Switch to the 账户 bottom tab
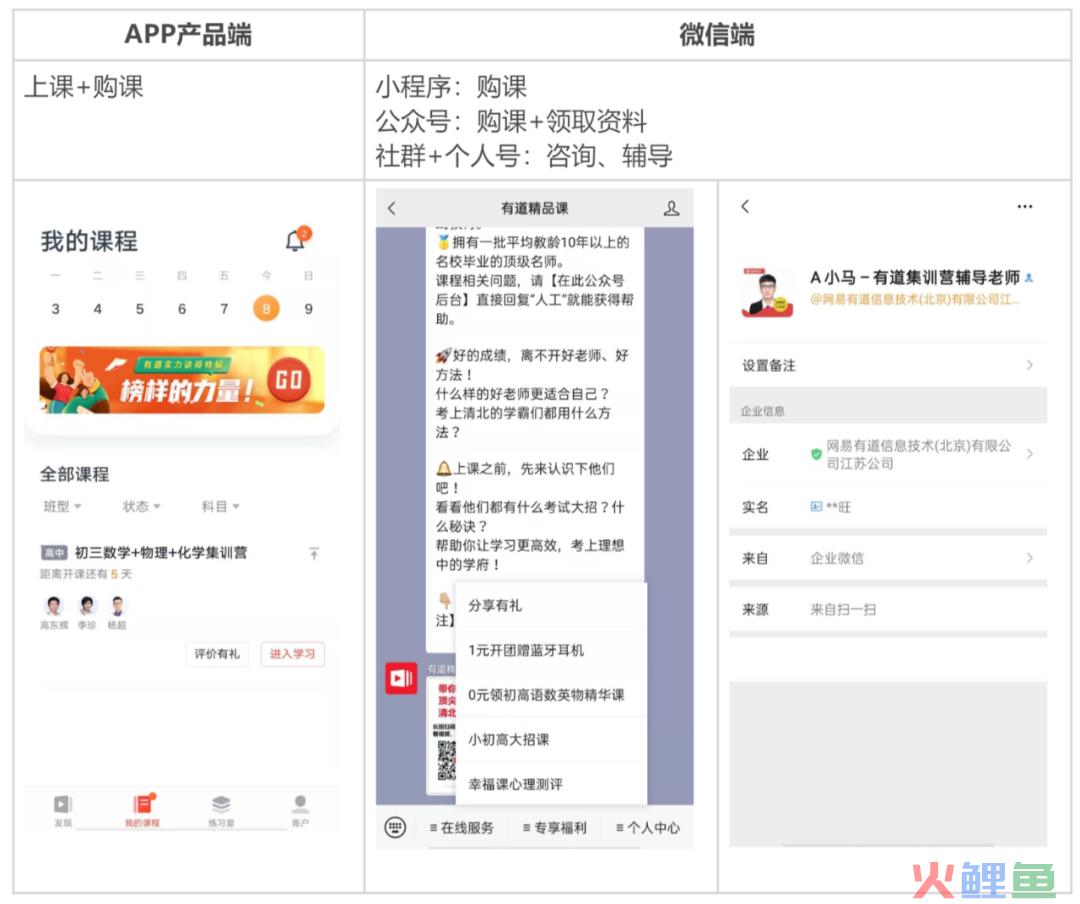Image resolution: width=1080 pixels, height=904 pixels. click(300, 810)
